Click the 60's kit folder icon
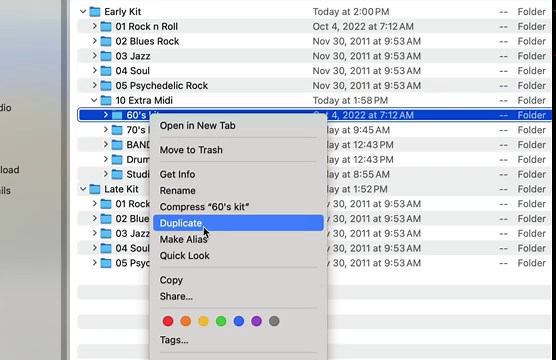The width and height of the screenshot is (556, 360). tap(117, 115)
